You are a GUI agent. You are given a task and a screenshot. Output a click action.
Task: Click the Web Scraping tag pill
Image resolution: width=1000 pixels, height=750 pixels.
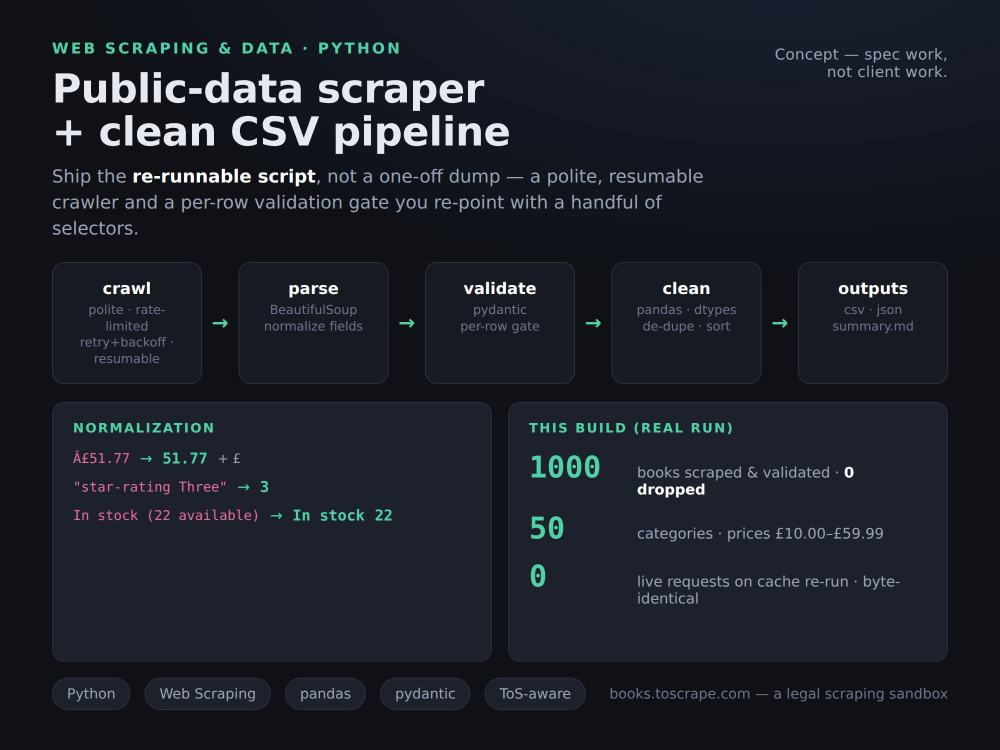[207, 693]
